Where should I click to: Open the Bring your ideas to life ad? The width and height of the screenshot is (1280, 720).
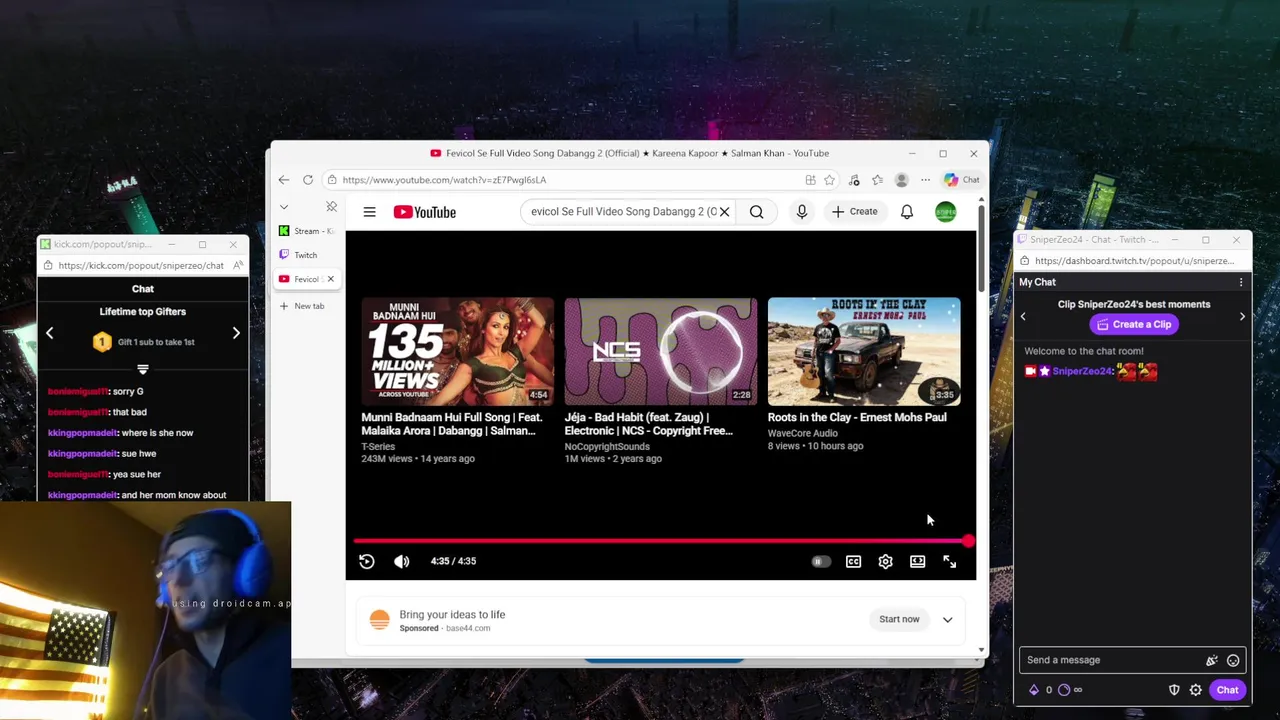[x=452, y=615]
